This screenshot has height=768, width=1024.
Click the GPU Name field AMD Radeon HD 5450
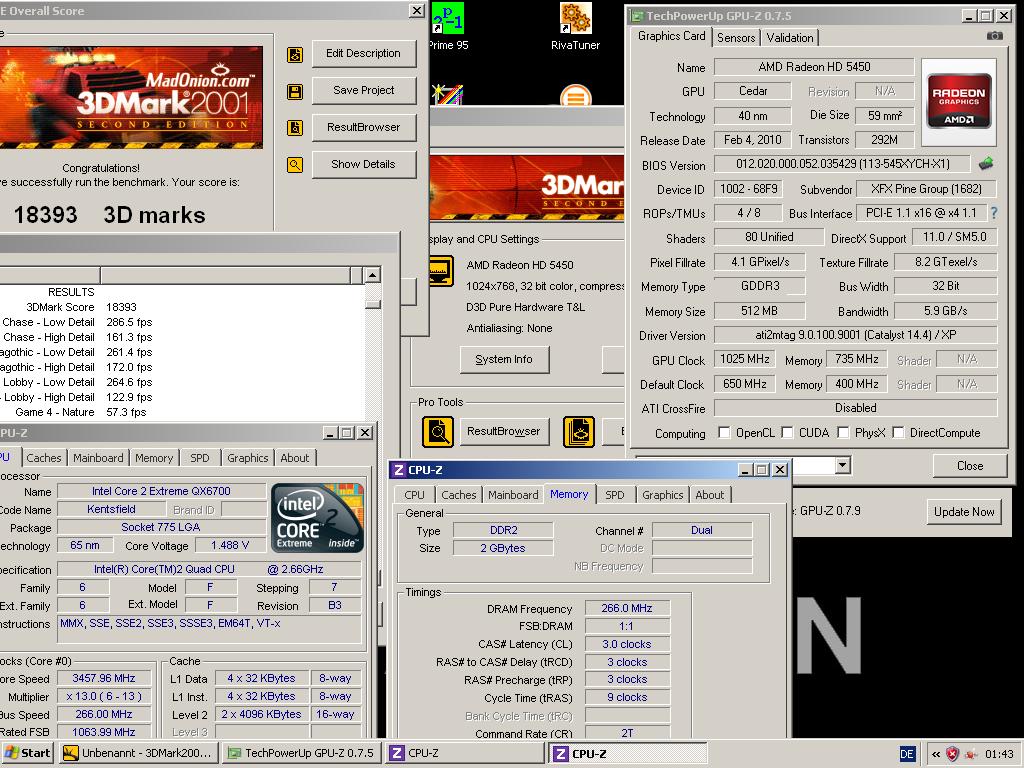point(814,67)
